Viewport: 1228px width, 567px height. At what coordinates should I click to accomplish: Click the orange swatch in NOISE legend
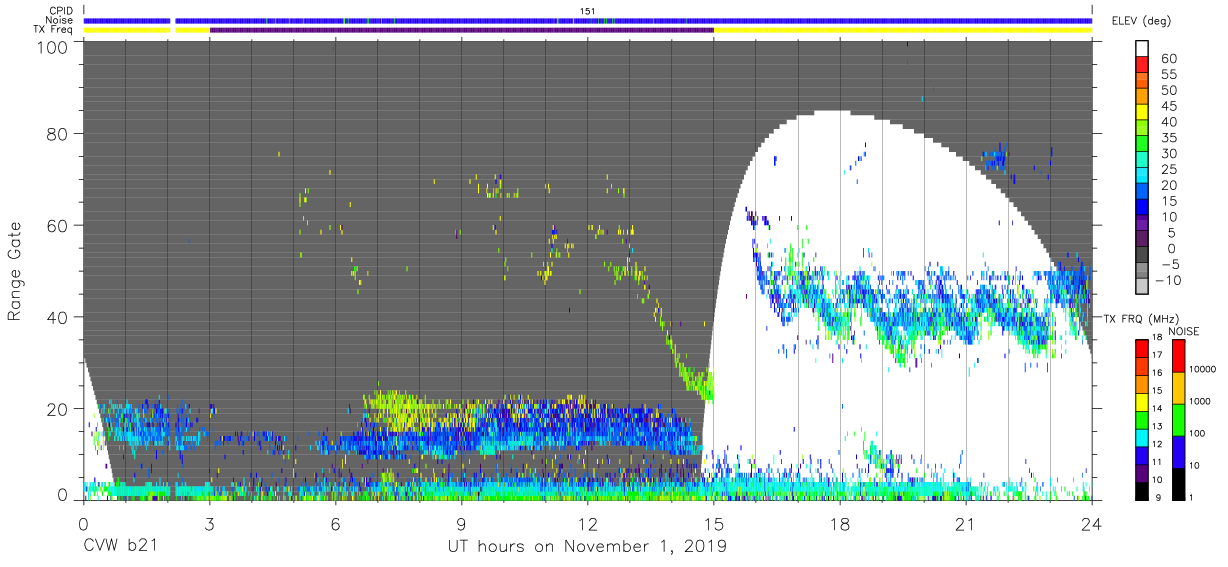pyautogui.click(x=1181, y=388)
